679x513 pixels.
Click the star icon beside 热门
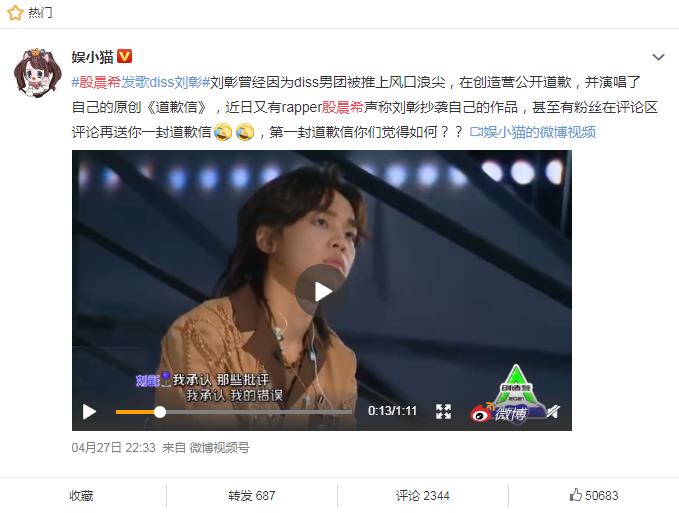15,13
